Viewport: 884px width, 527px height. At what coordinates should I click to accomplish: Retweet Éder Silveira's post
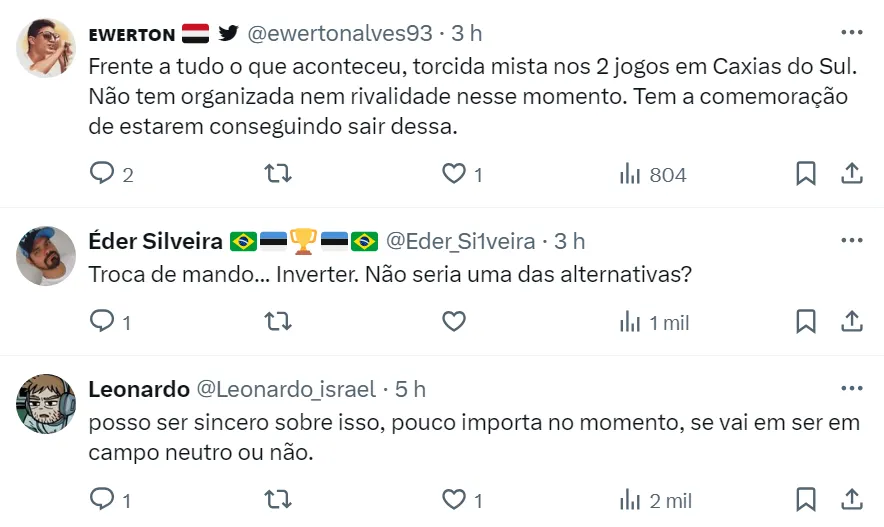(x=277, y=322)
